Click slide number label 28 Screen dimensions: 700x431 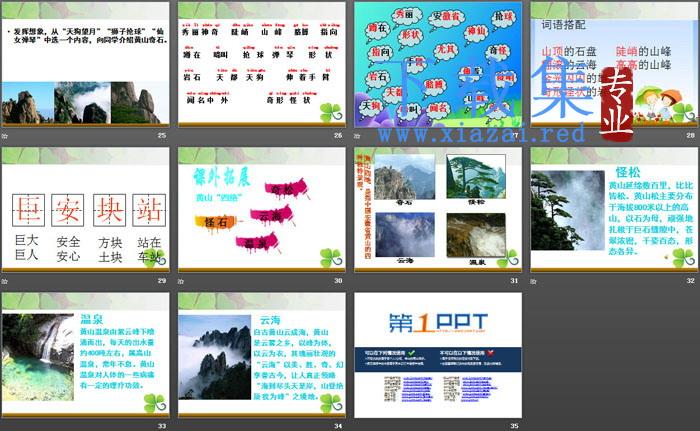click(x=691, y=135)
